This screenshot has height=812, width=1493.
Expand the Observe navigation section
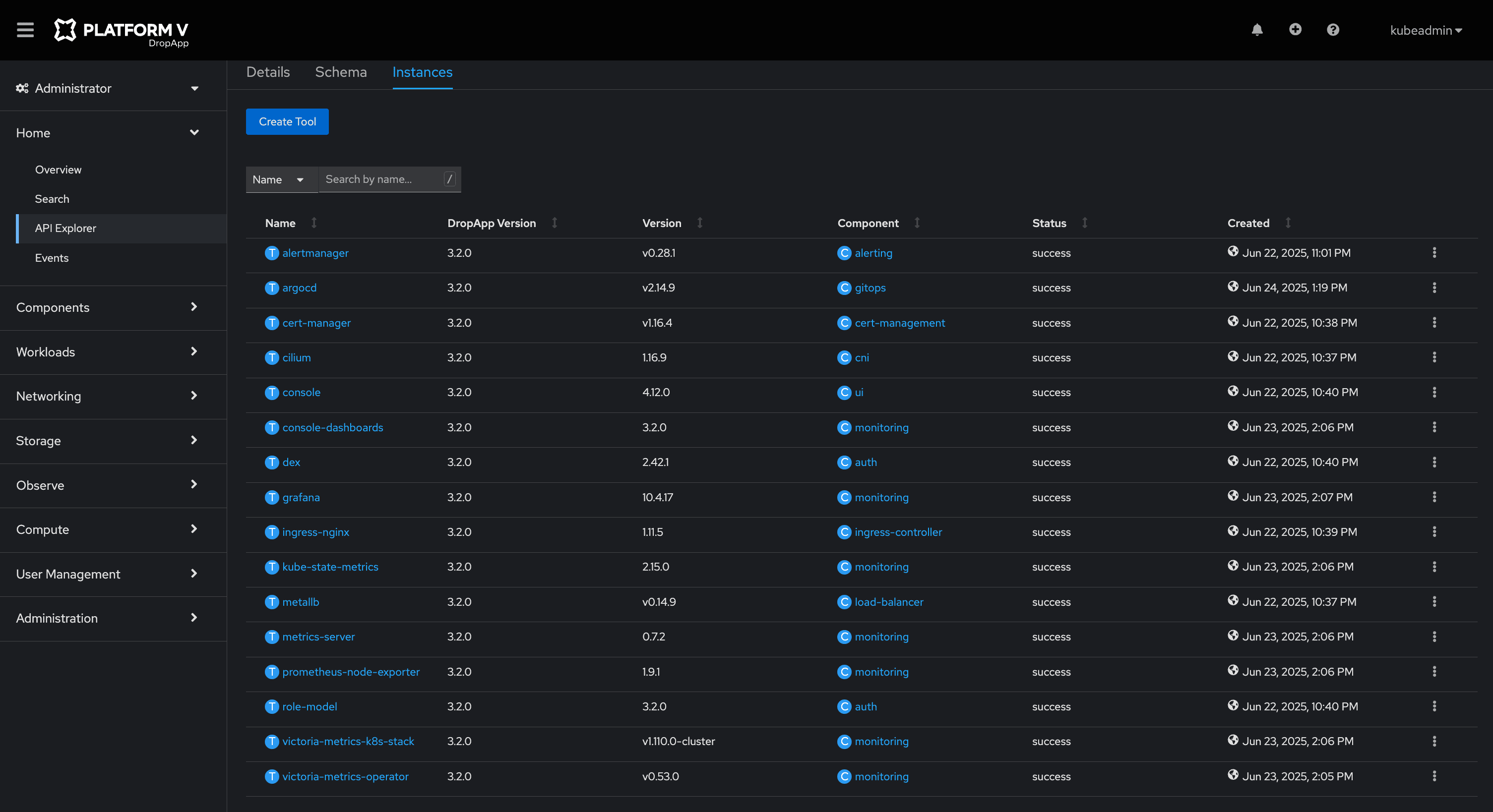tap(108, 485)
